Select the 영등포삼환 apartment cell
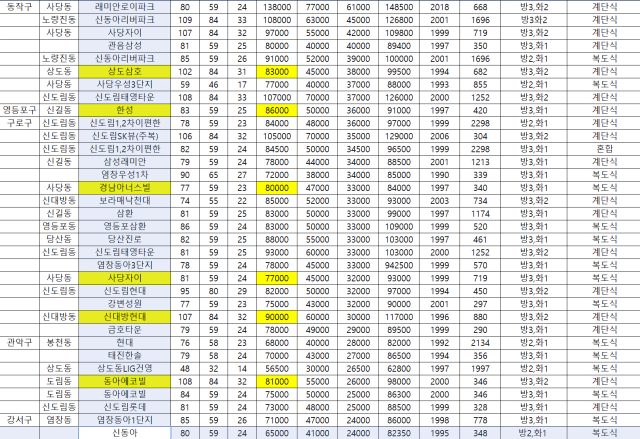 pos(124,226)
